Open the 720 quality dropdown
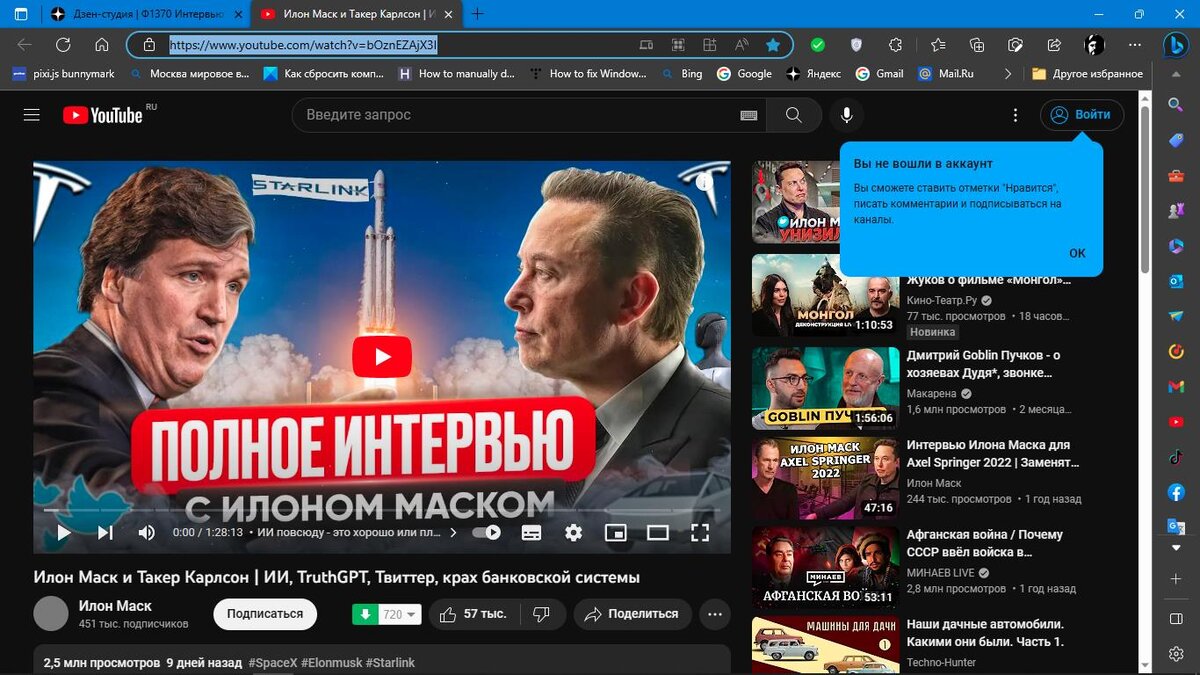The width and height of the screenshot is (1200, 675). [x=400, y=614]
